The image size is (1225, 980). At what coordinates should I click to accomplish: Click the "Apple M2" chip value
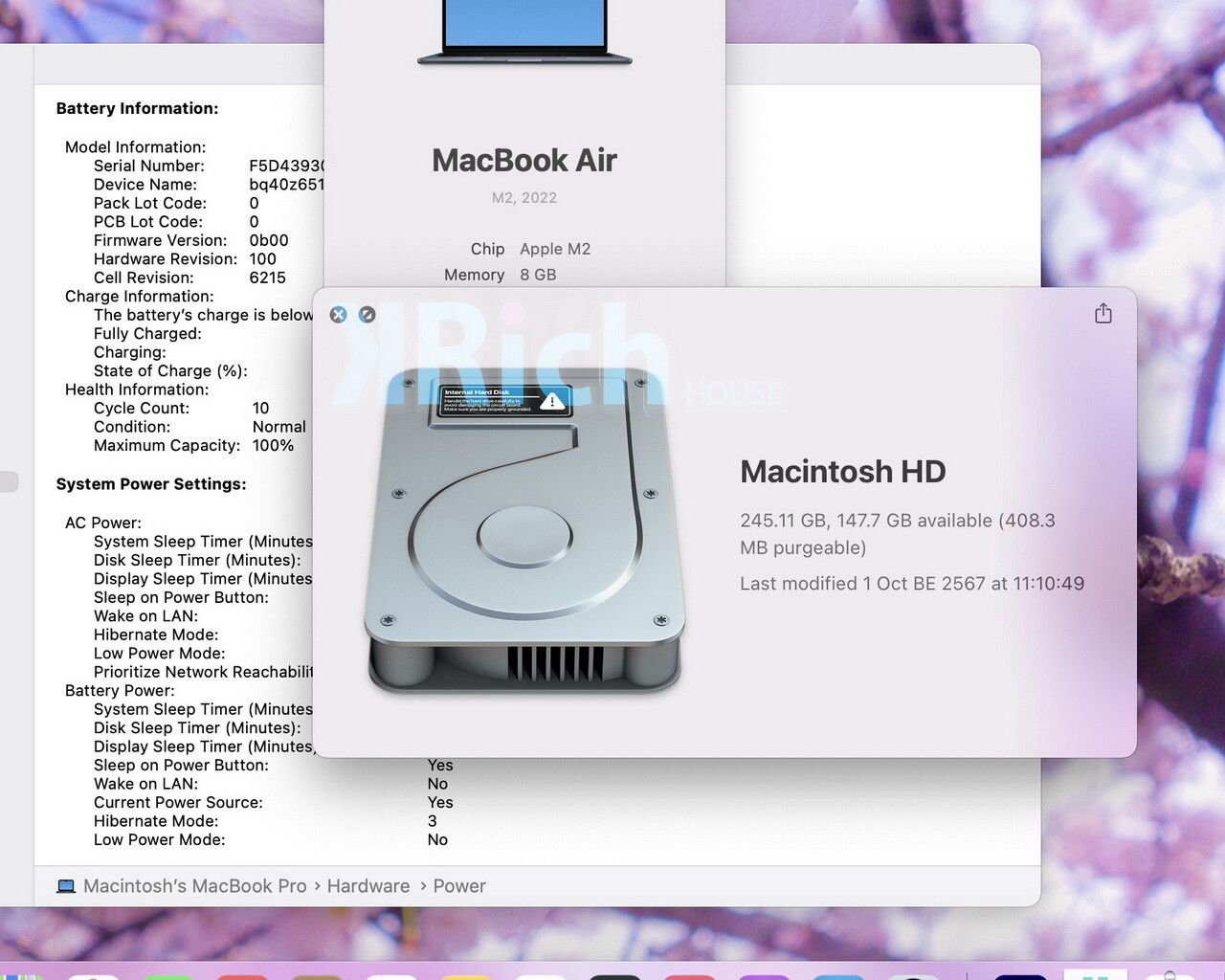click(x=555, y=249)
